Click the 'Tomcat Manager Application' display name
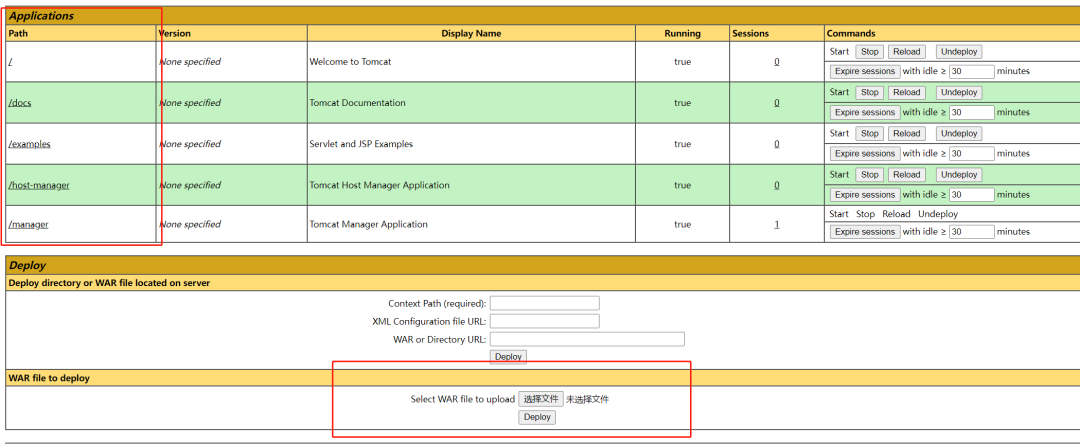The height and width of the screenshot is (444, 1080). pos(368,224)
